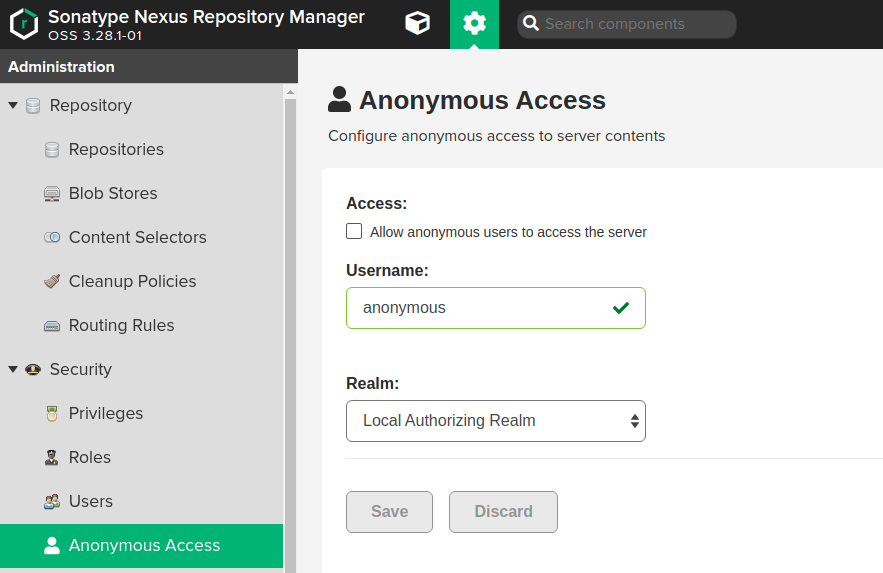Click the Username input field
883x573 pixels.
click(x=480, y=308)
